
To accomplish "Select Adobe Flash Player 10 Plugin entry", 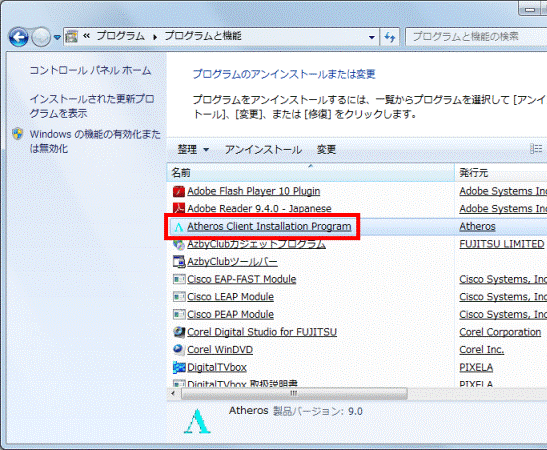I will [x=254, y=191].
